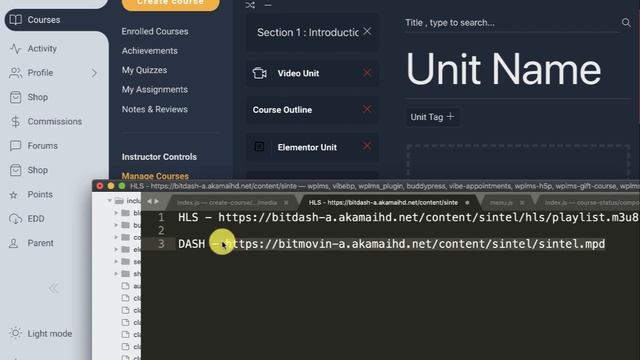The height and width of the screenshot is (360, 640).
Task: Click the Parent person icon
Action: coord(14,243)
